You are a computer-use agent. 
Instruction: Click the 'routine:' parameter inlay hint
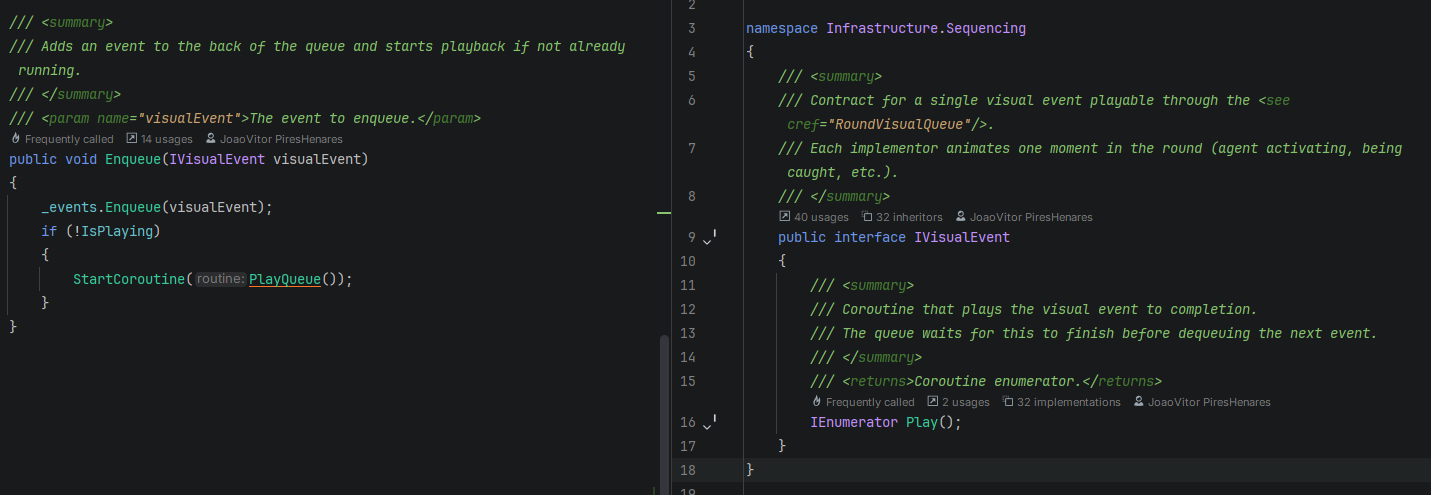[220, 279]
